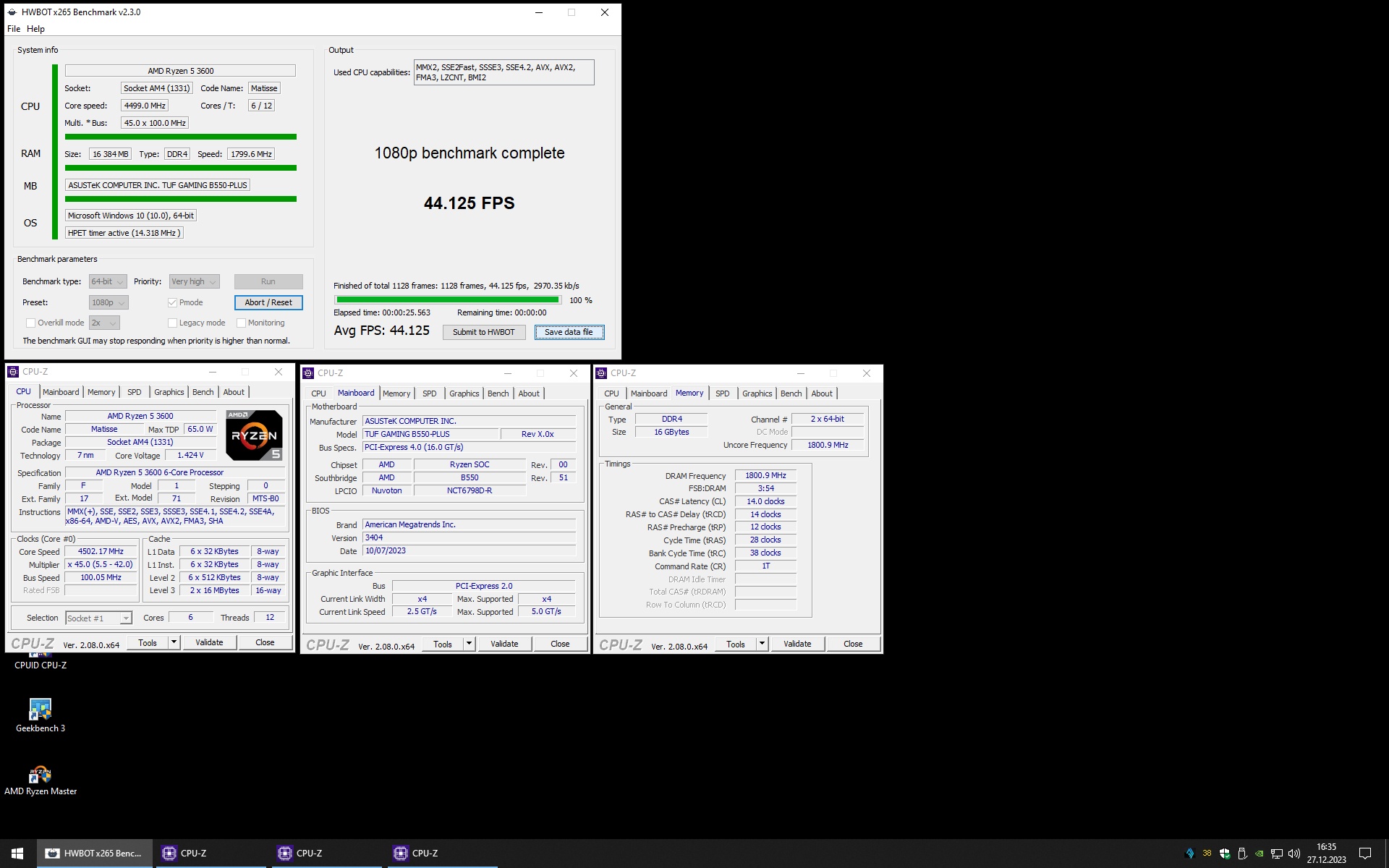
Task: Click the Core Speed 4502.17 MHz value
Action: tap(101, 551)
